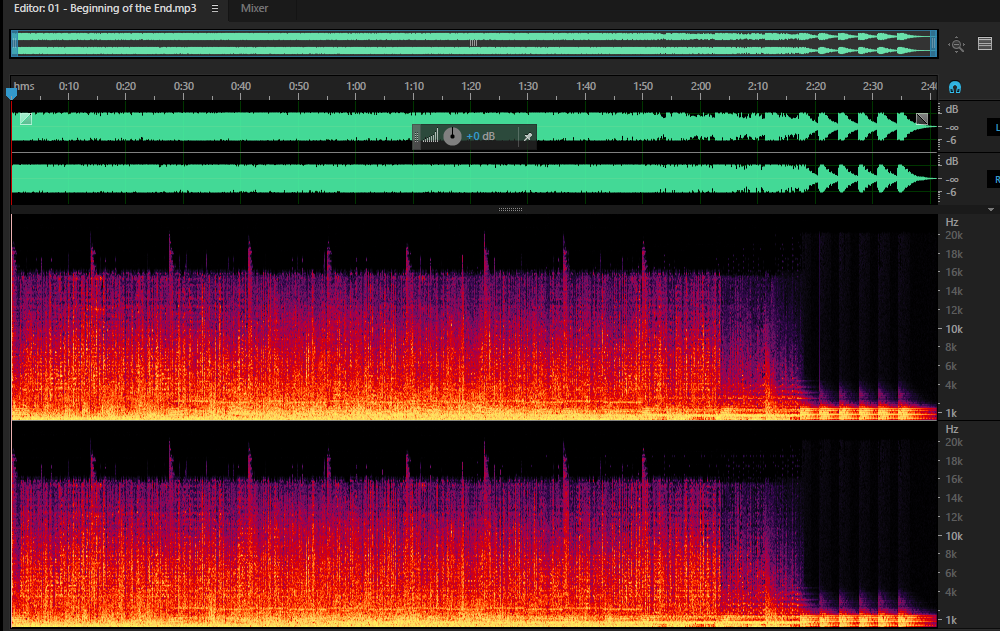The image size is (1000, 631).
Task: Click the overview navigator right edge handle
Action: 933,43
